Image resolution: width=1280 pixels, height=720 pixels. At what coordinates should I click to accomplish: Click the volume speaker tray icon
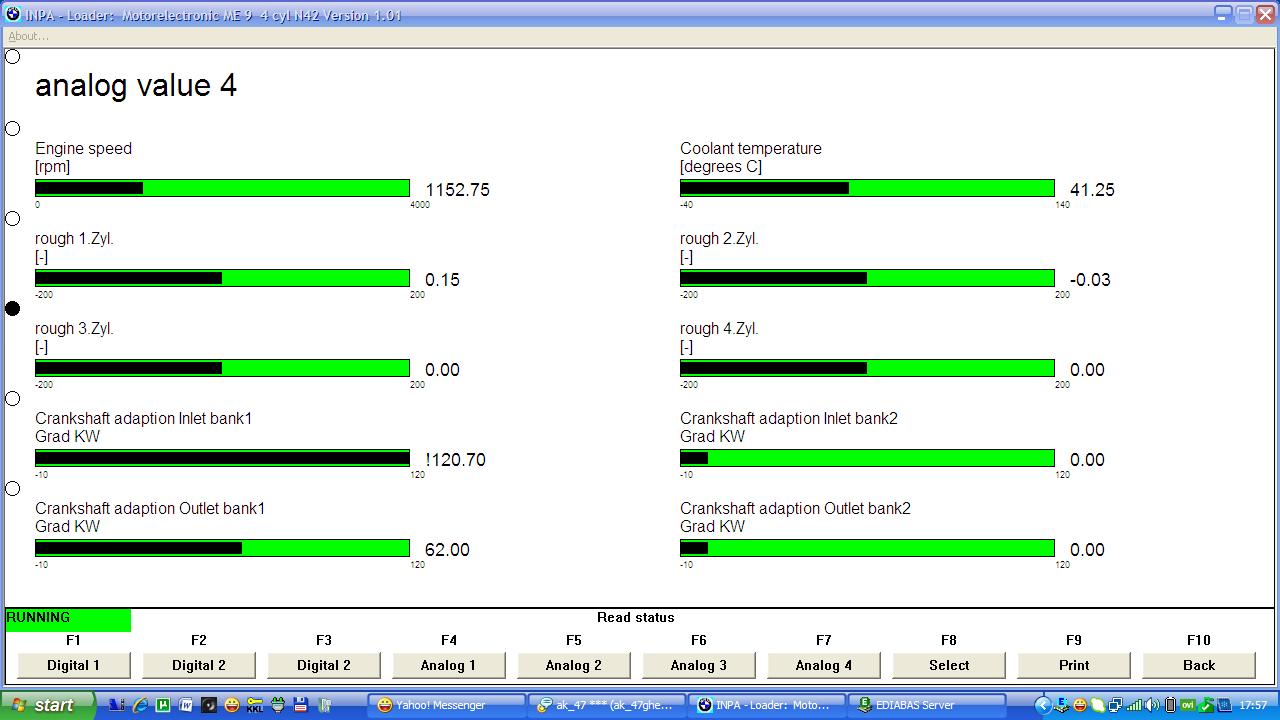1152,705
